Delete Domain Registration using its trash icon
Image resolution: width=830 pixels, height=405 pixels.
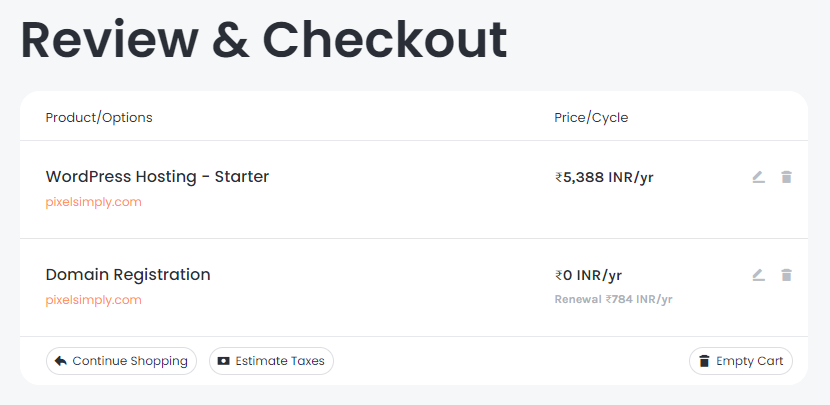pyautogui.click(x=786, y=275)
